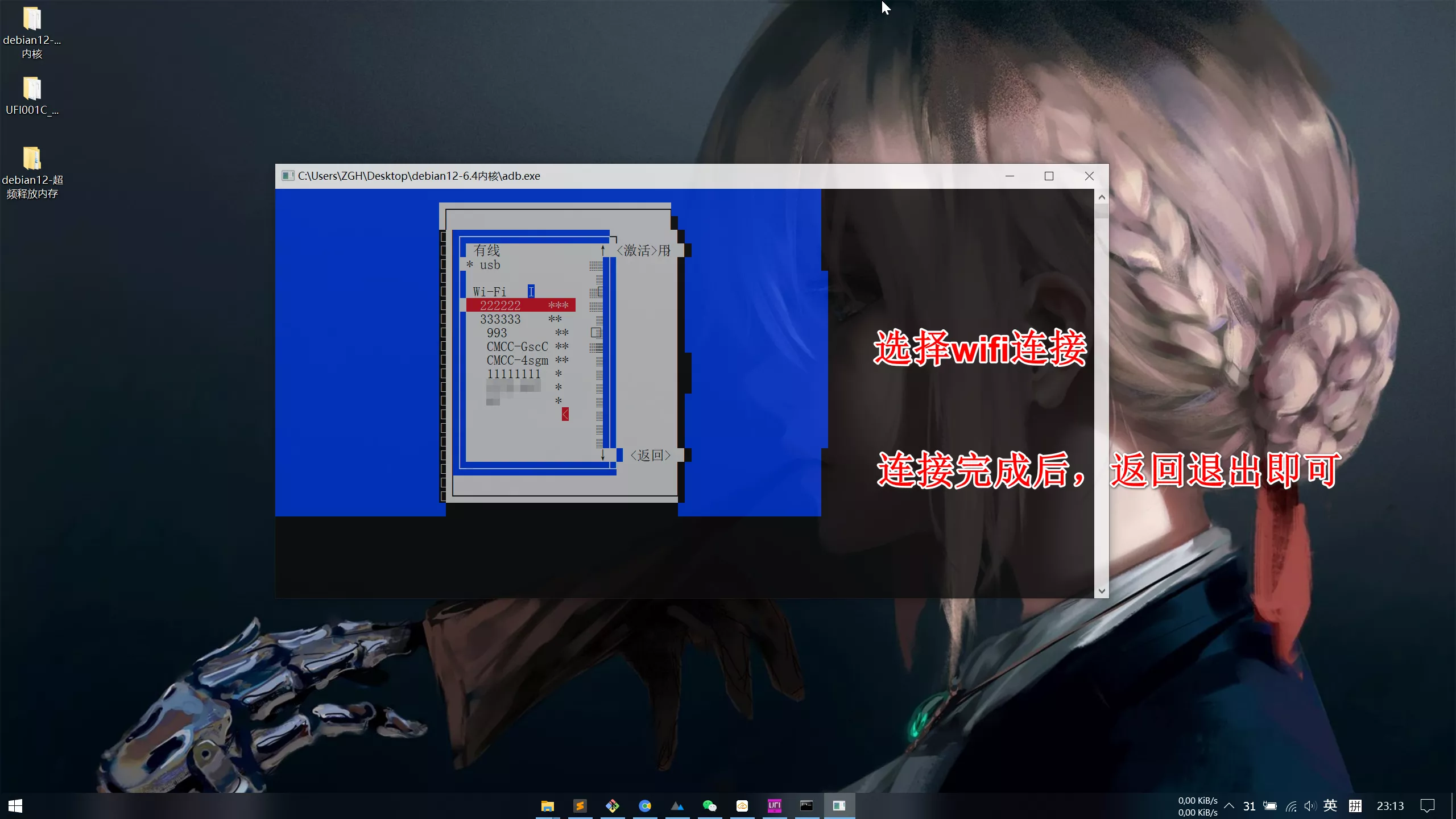Click the 激活 (Activate) button
Screen dimensions: 1456x819
[x=637, y=250]
